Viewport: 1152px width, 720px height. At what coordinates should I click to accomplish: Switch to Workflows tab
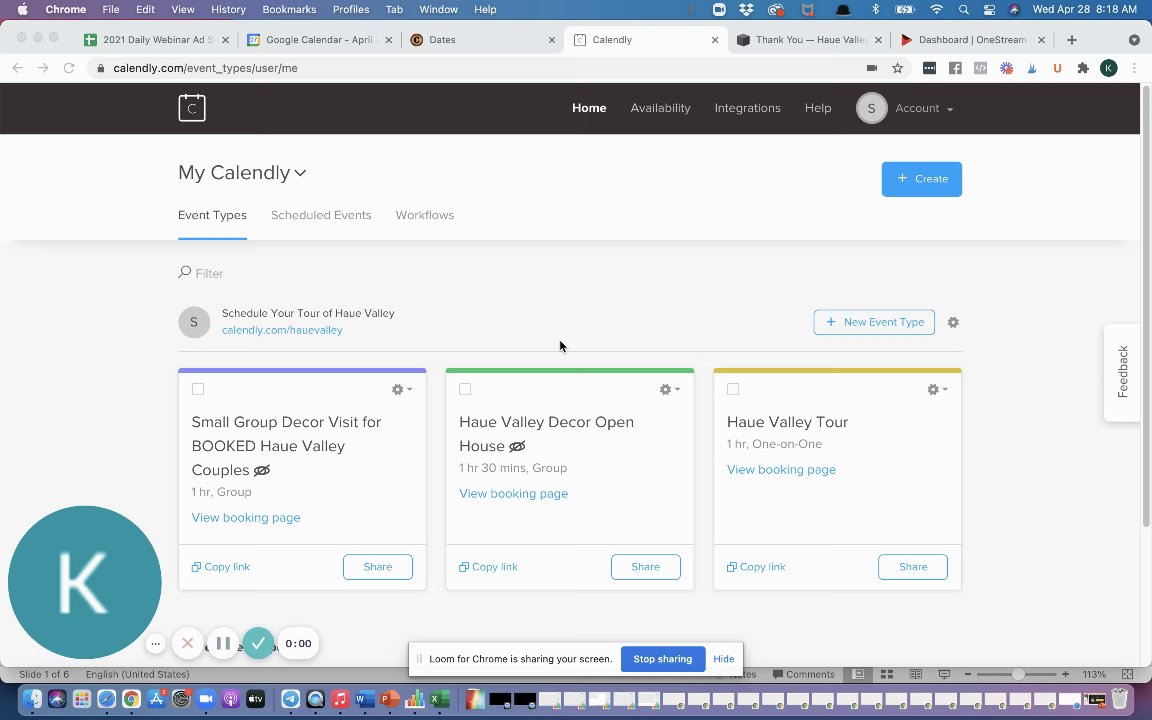point(425,215)
